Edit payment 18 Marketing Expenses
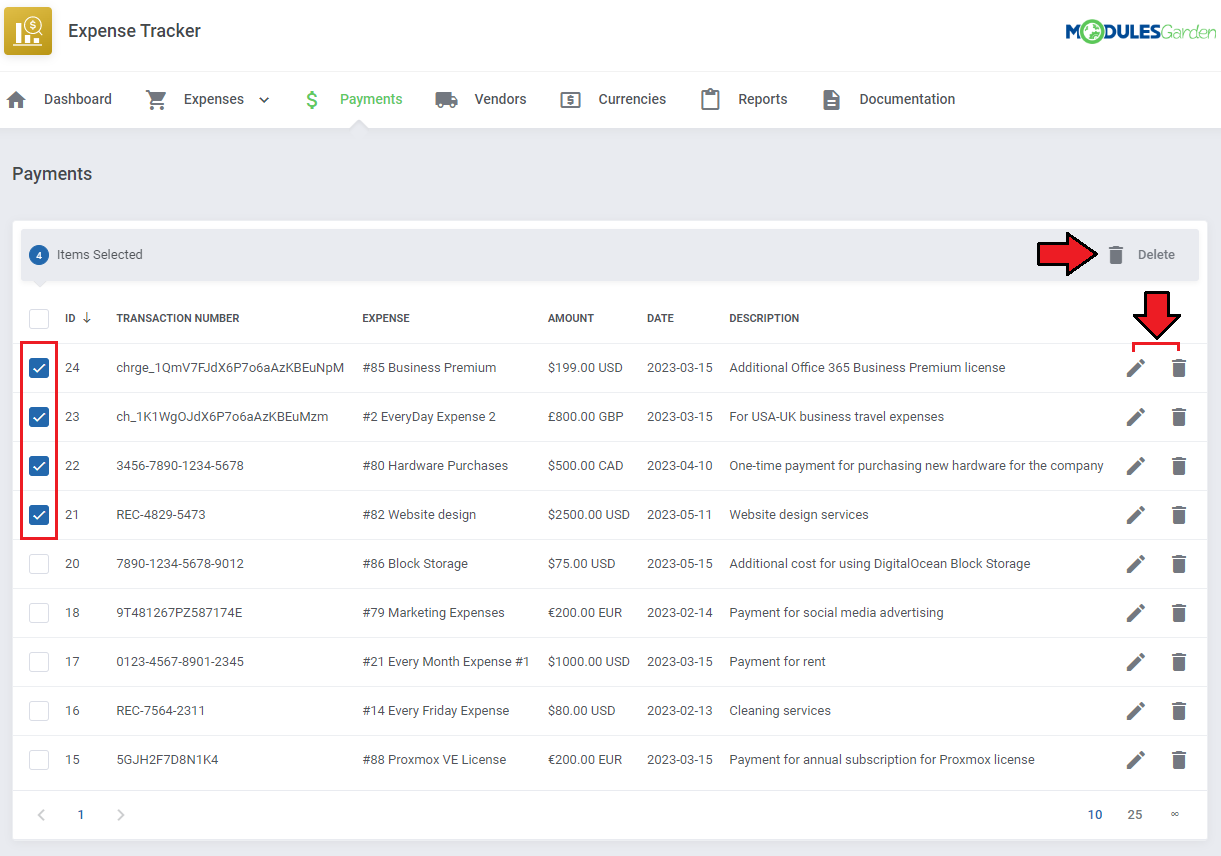The width and height of the screenshot is (1221, 856). pyautogui.click(x=1135, y=613)
